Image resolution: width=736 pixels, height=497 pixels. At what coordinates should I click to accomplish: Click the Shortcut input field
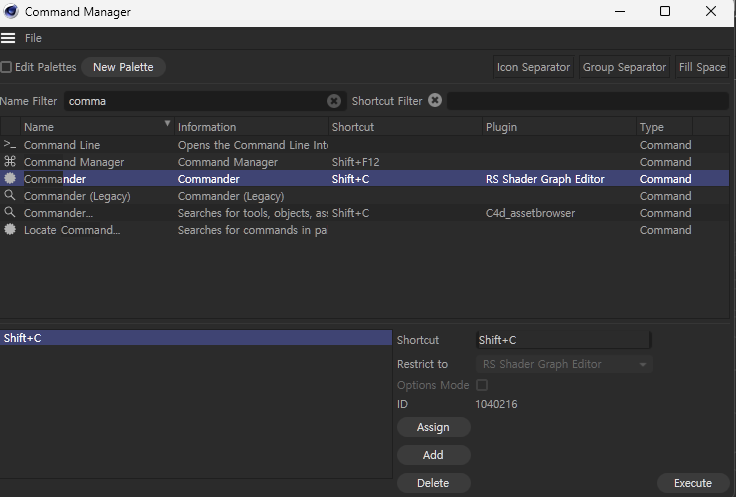pos(563,340)
